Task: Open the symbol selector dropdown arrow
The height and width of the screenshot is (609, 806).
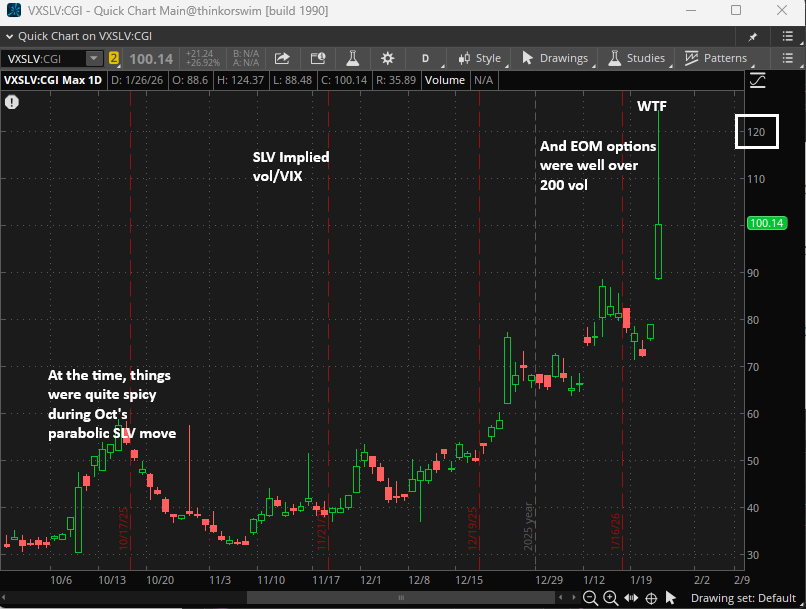Action: (94, 58)
